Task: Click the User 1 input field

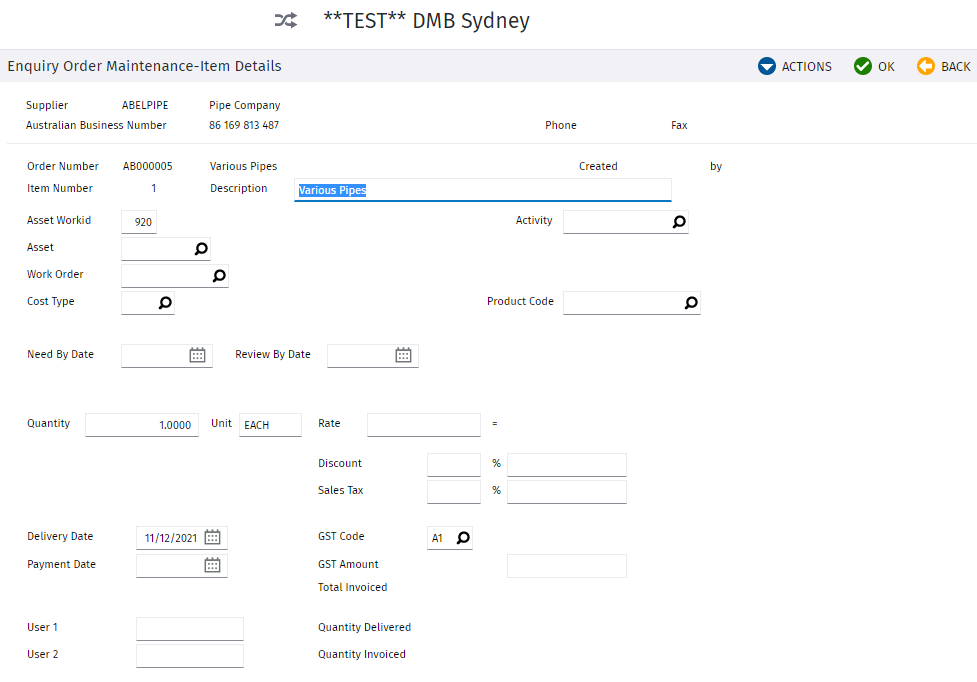Action: tap(190, 628)
